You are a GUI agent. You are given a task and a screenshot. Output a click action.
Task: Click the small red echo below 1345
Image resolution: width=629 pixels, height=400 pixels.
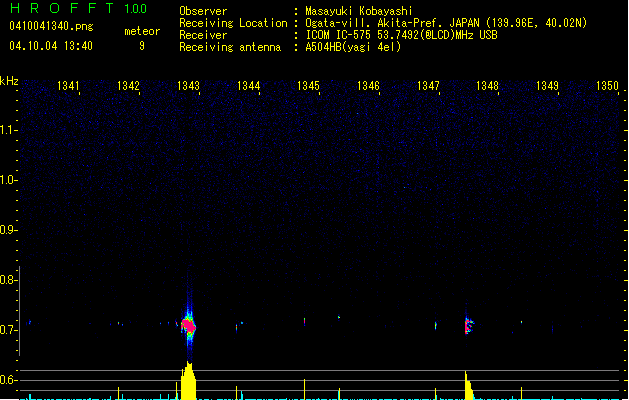304,320
